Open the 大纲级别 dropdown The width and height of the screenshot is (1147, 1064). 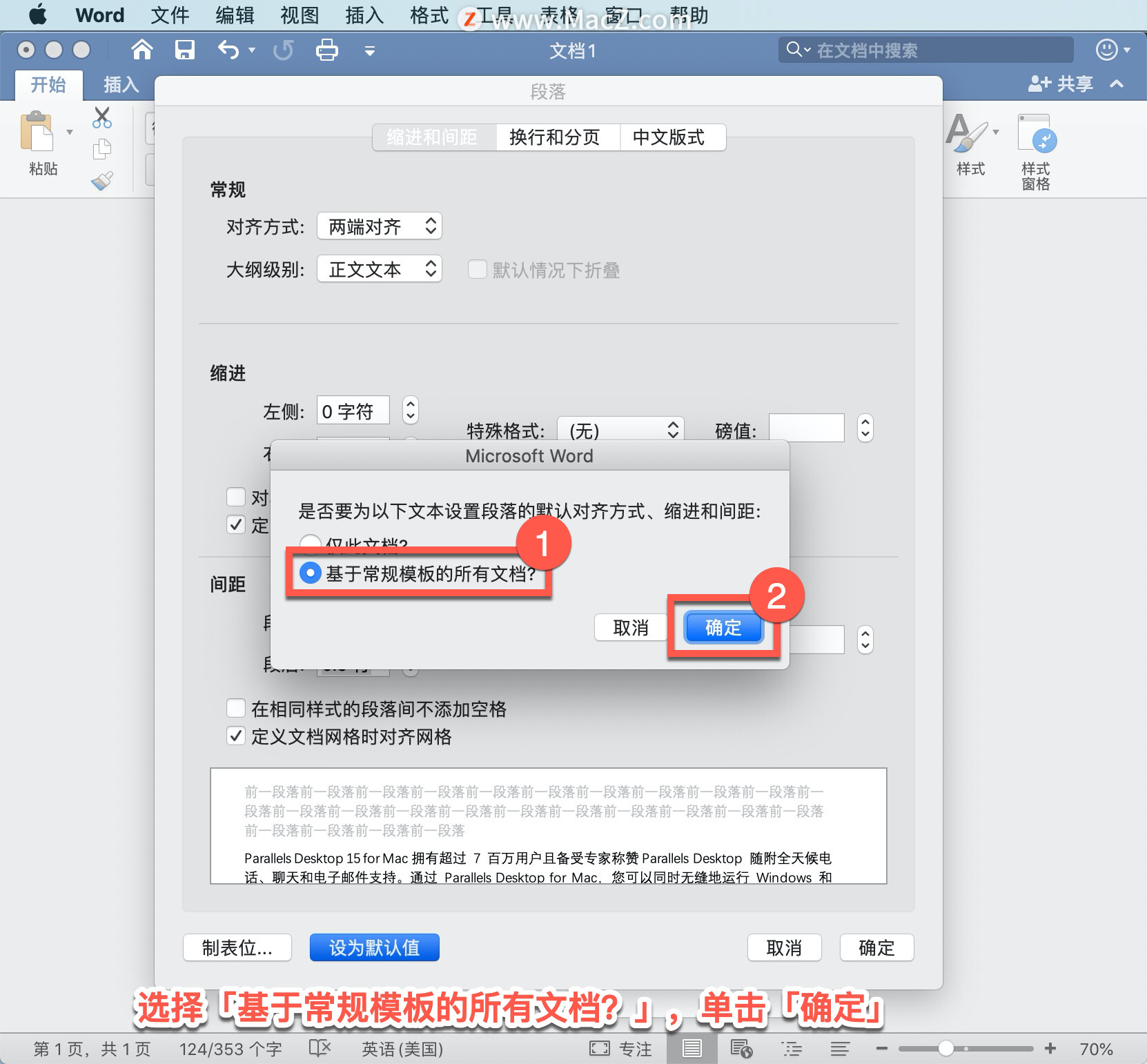[x=378, y=269]
